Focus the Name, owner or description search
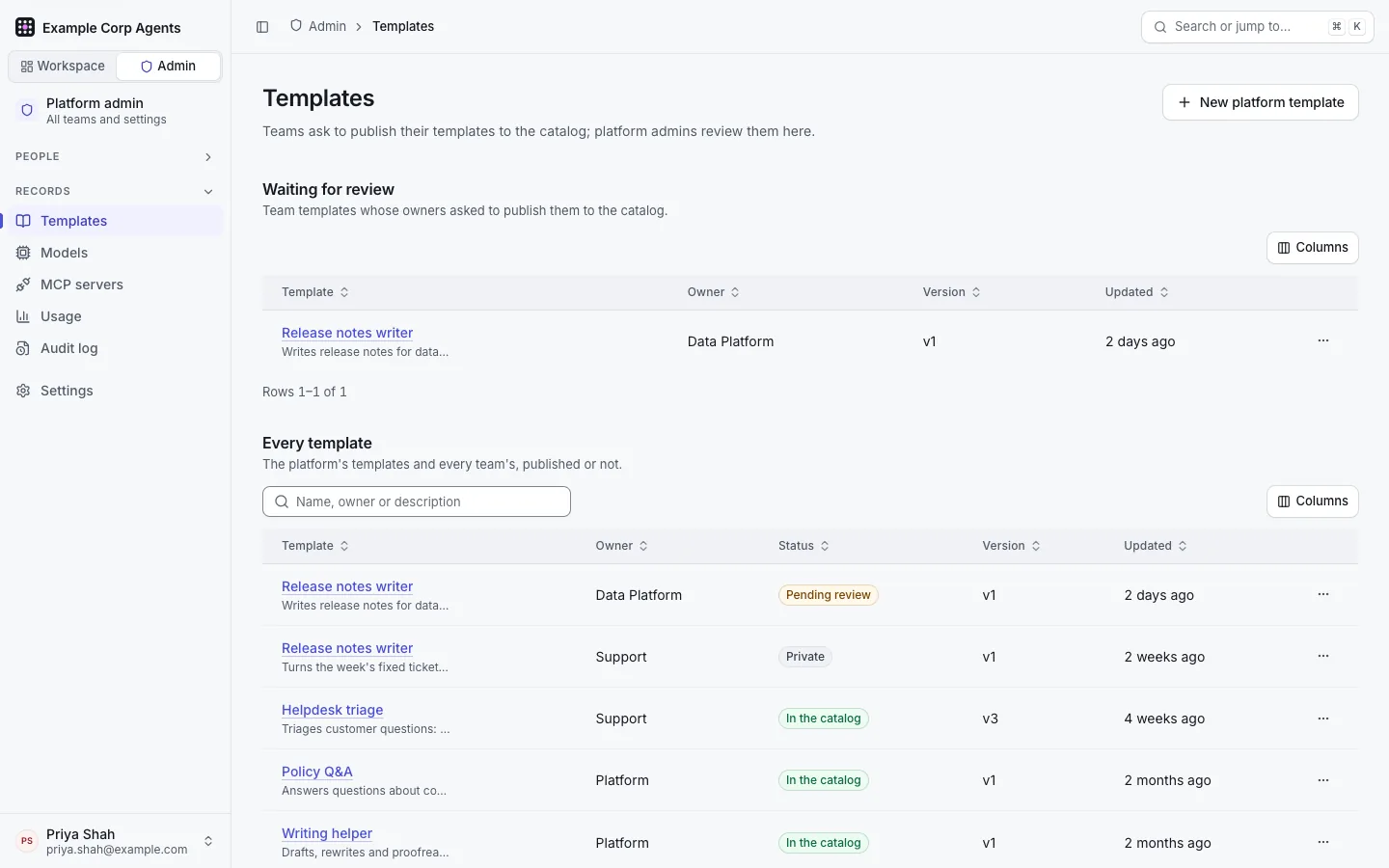Image resolution: width=1389 pixels, height=868 pixels. pos(417,502)
